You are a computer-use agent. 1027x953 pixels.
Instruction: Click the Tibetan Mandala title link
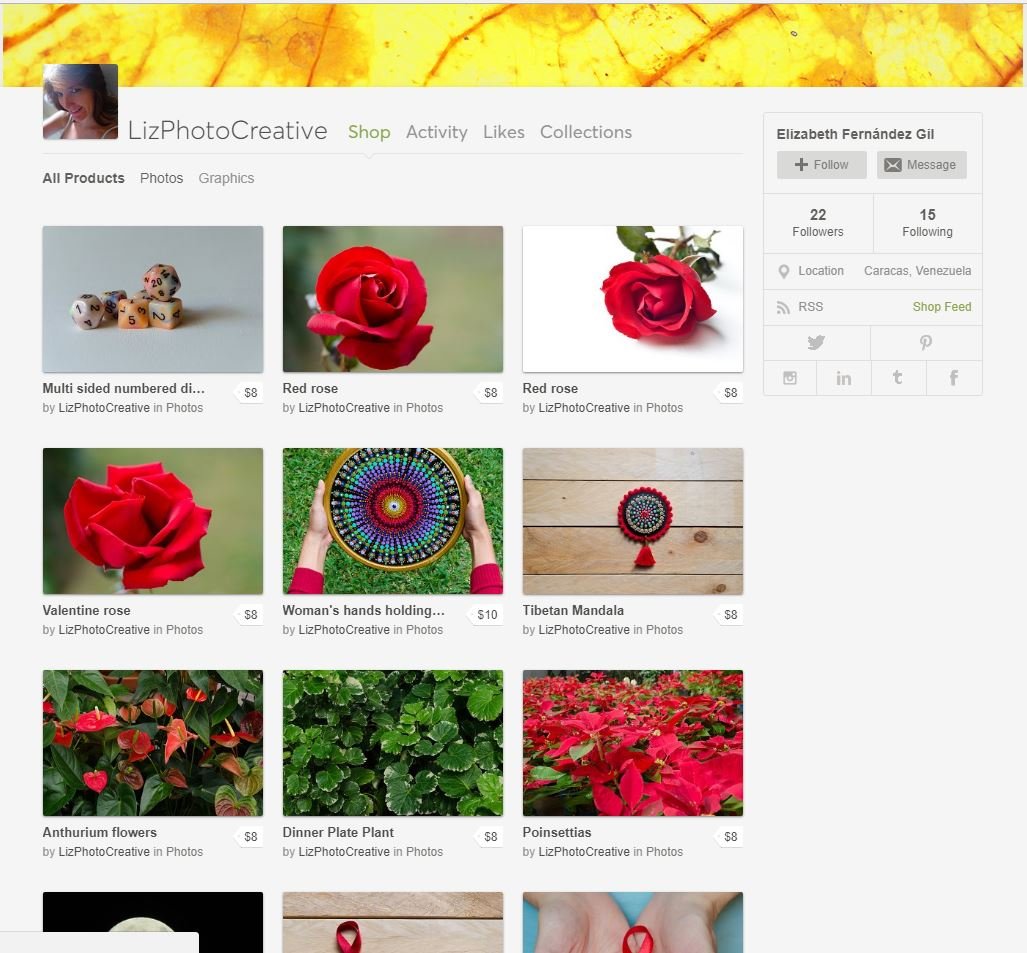tap(573, 610)
